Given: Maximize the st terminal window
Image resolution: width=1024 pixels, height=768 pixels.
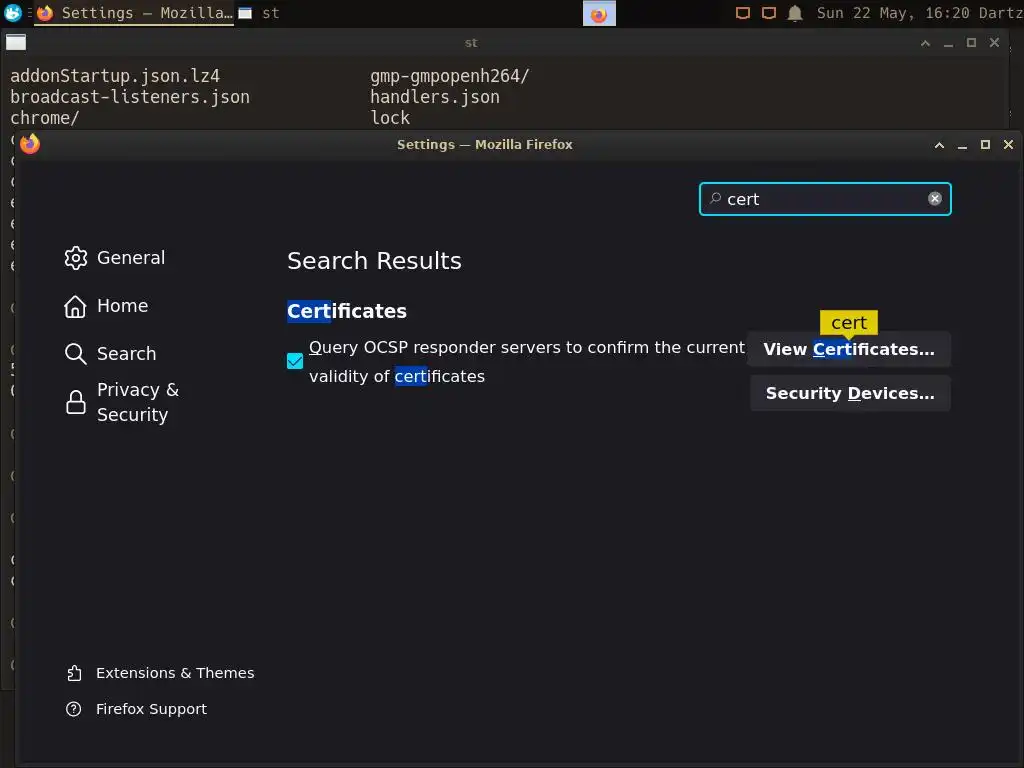Looking at the screenshot, I should pyautogui.click(x=971, y=42).
